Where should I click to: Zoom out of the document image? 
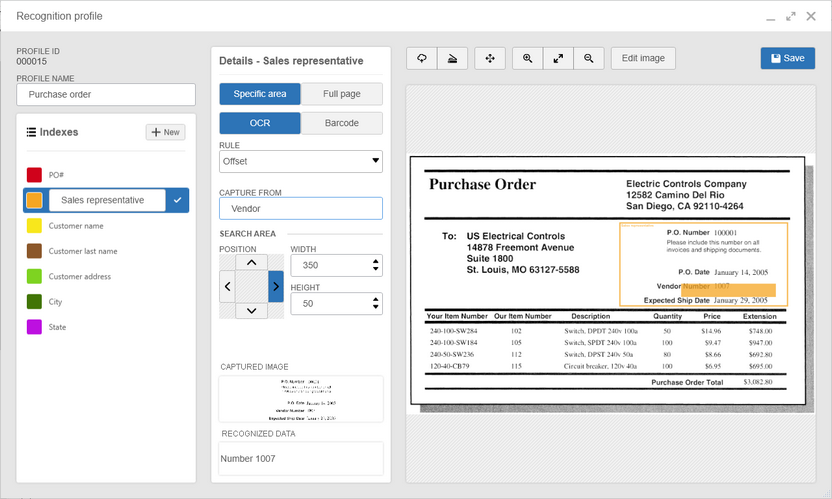pyautogui.click(x=588, y=58)
